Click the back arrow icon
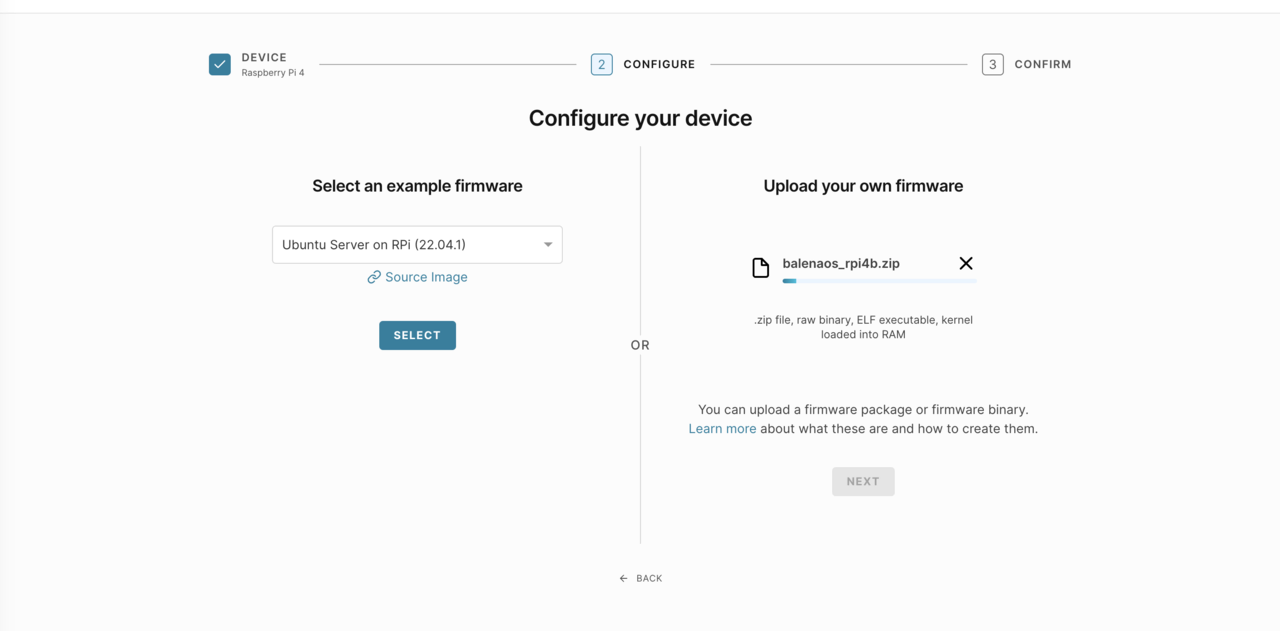1280x631 pixels. (x=622, y=578)
